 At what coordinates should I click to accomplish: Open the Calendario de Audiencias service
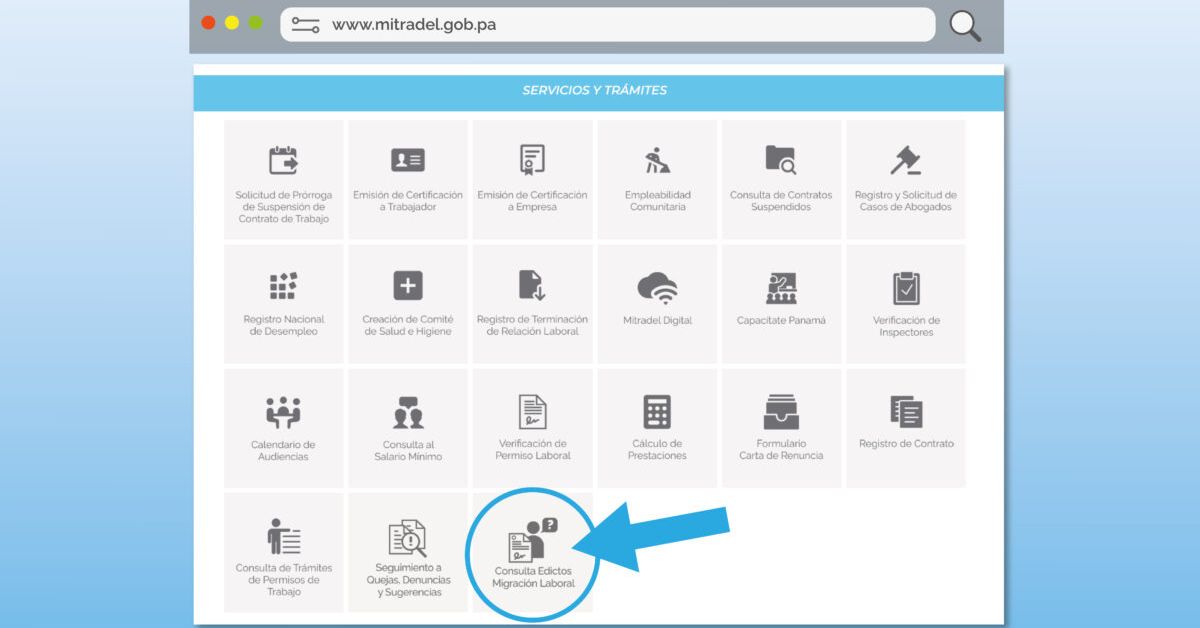(283, 425)
